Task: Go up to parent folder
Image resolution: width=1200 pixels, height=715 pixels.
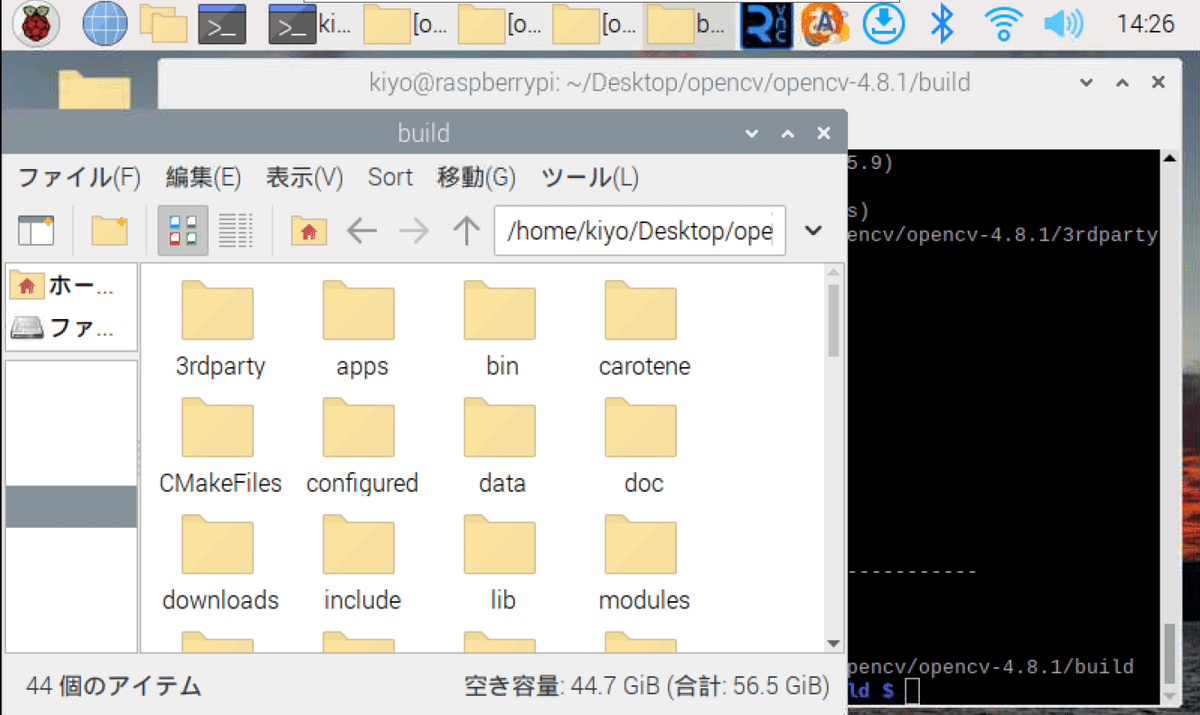Action: point(466,232)
